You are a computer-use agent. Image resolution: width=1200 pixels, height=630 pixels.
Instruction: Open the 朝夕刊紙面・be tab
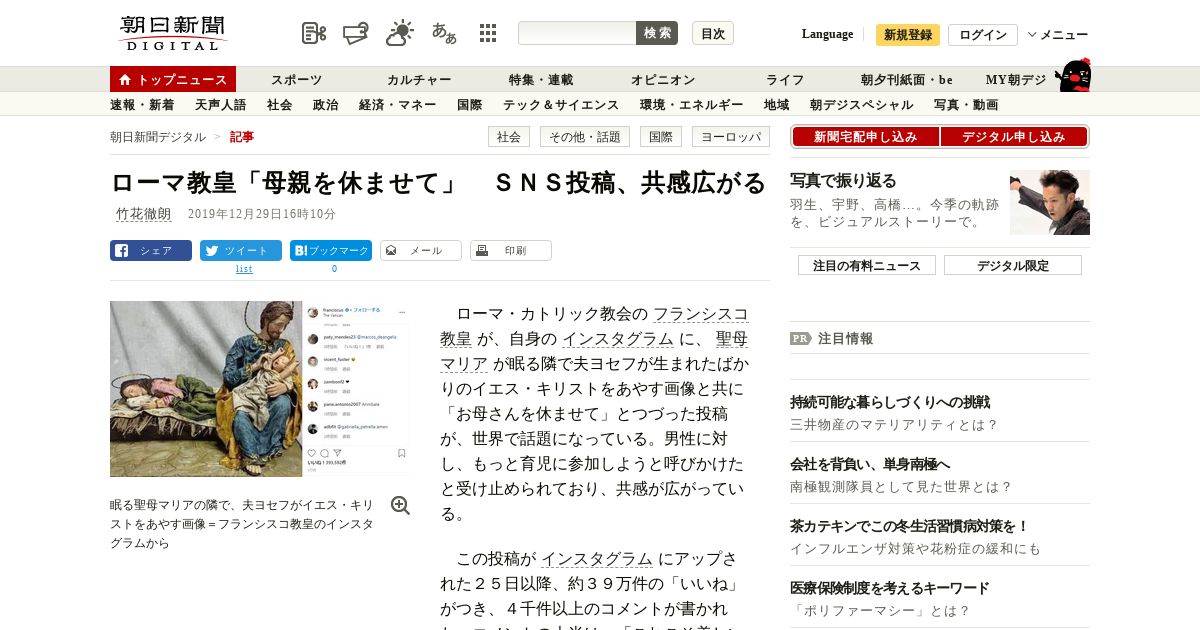[907, 79]
